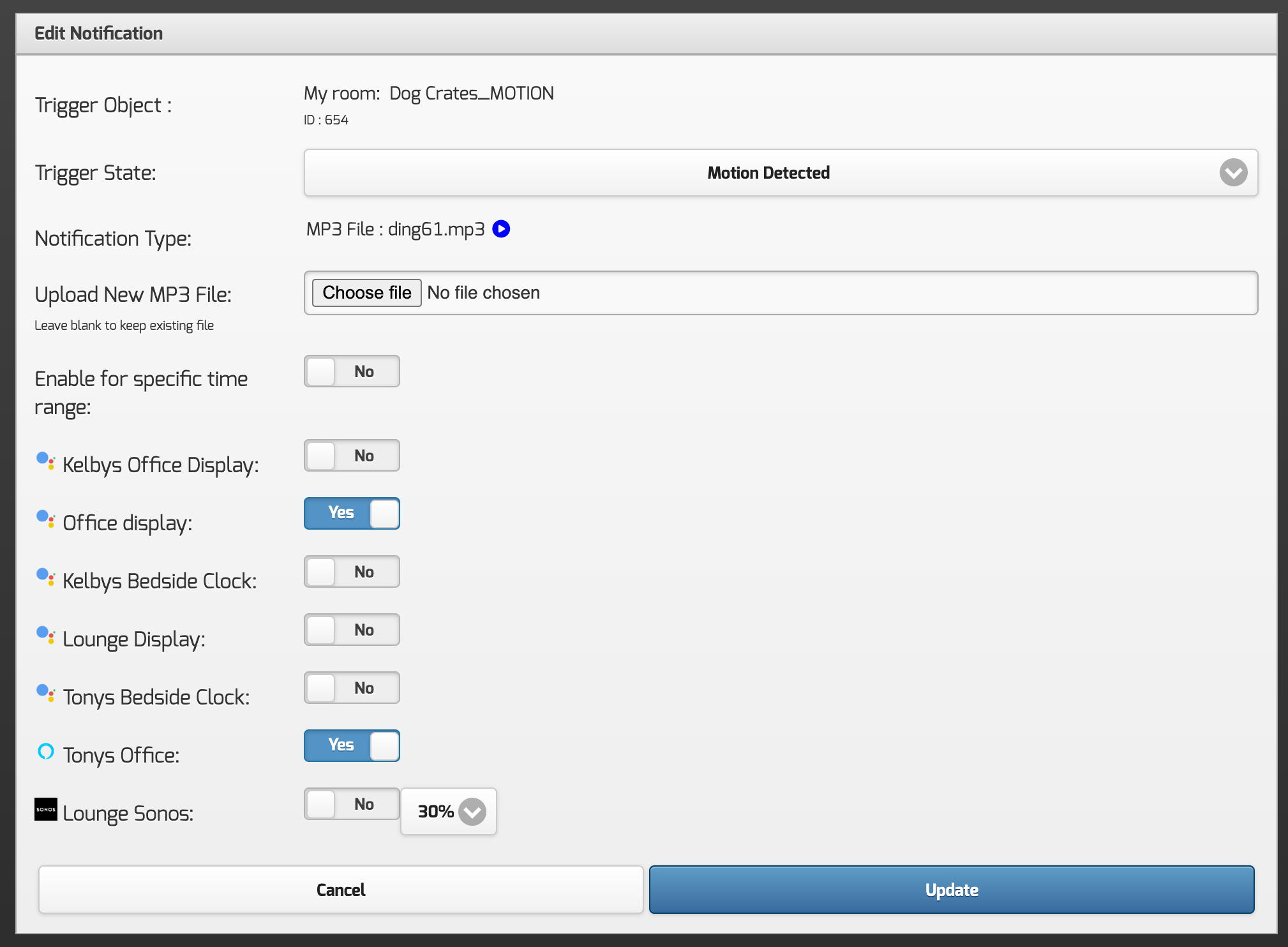Enable the specific time range toggle

pos(352,371)
